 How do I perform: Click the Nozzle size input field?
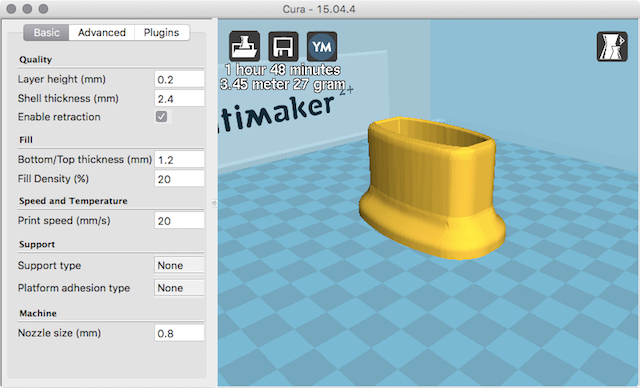[x=179, y=333]
